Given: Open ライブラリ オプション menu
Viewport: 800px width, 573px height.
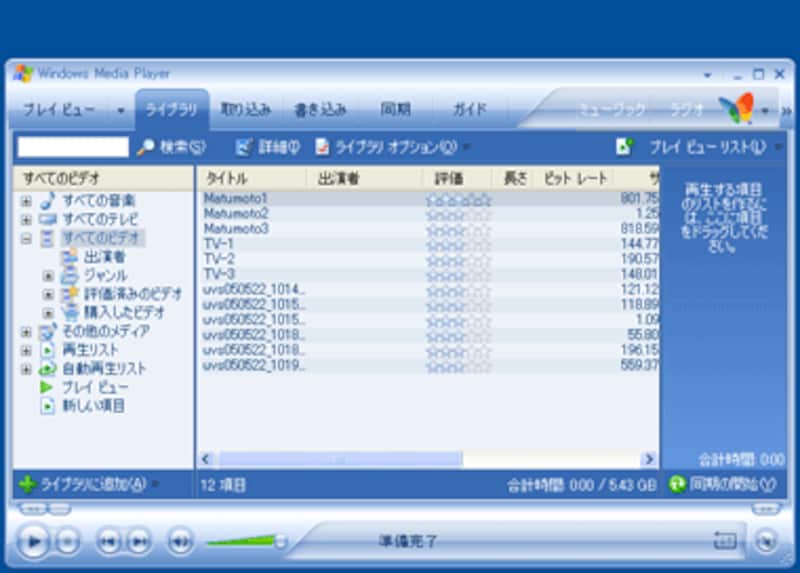Looking at the screenshot, I should pyautogui.click(x=392, y=147).
